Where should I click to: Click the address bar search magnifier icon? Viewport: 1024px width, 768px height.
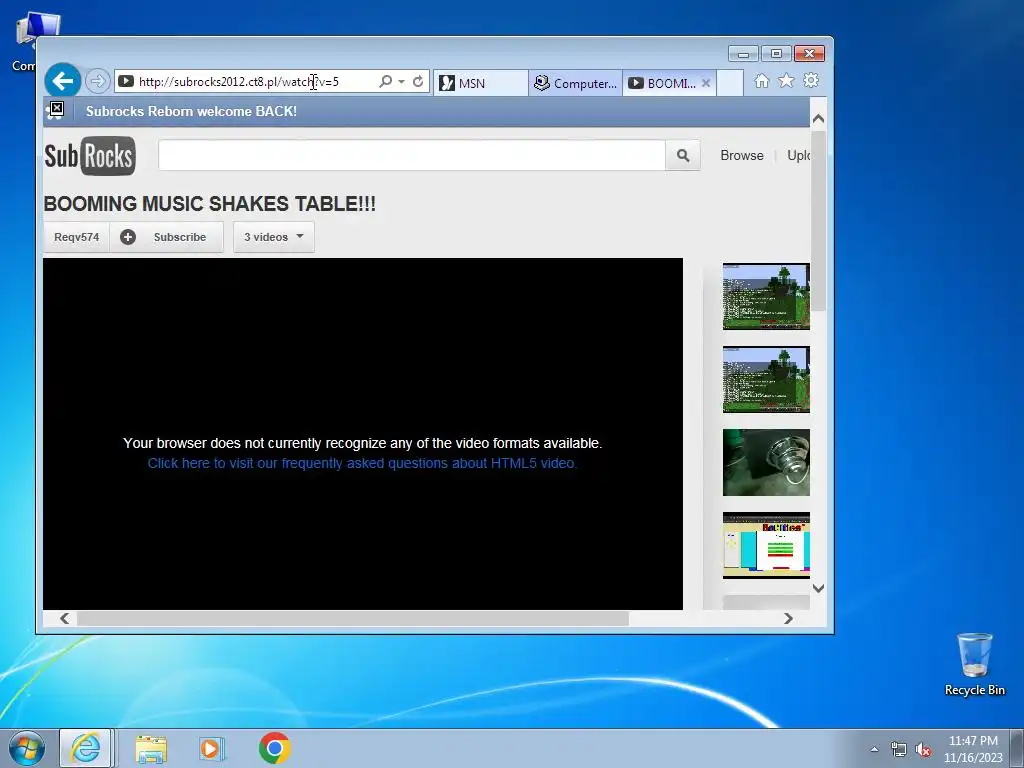pos(385,81)
